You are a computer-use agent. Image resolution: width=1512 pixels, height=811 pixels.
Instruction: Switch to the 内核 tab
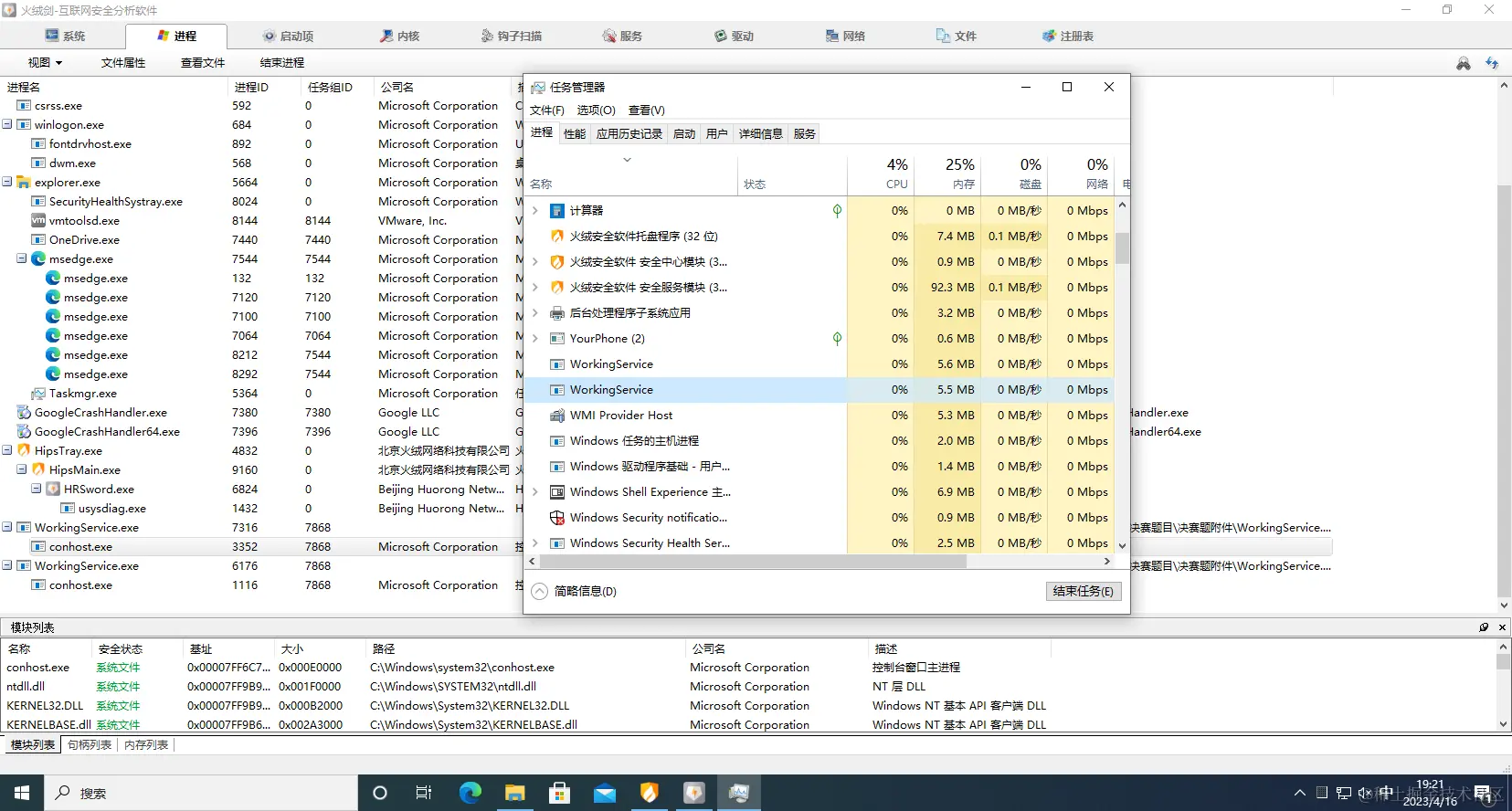[x=400, y=37]
